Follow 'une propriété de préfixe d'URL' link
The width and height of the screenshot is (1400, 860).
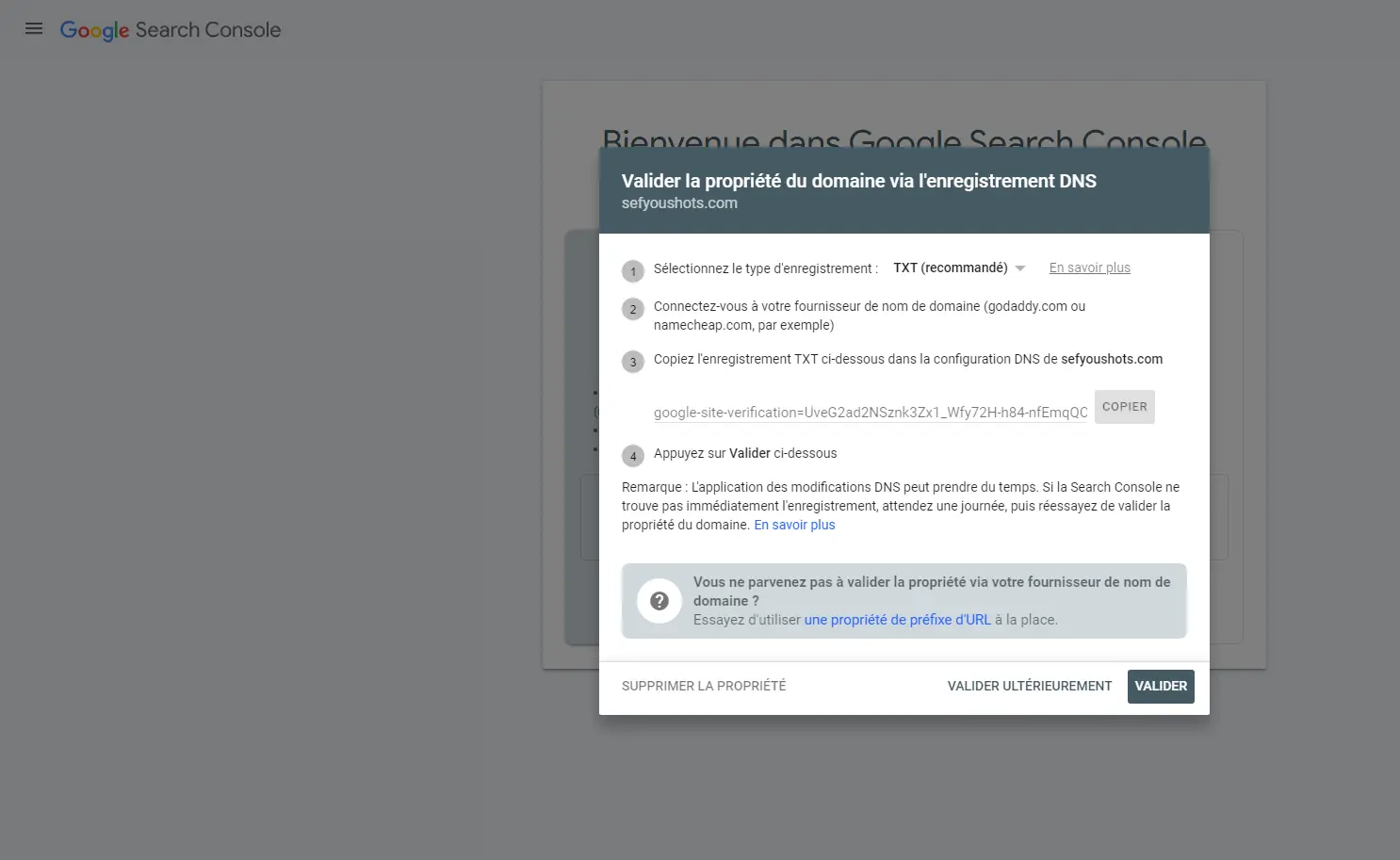(897, 620)
